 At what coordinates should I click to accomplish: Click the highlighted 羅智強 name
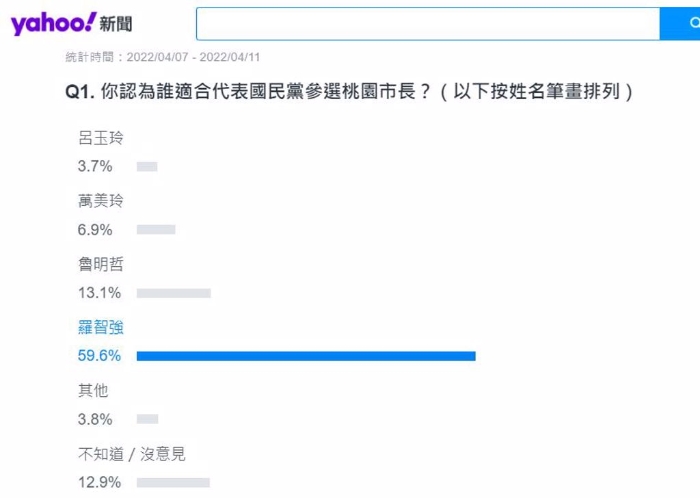coord(101,328)
